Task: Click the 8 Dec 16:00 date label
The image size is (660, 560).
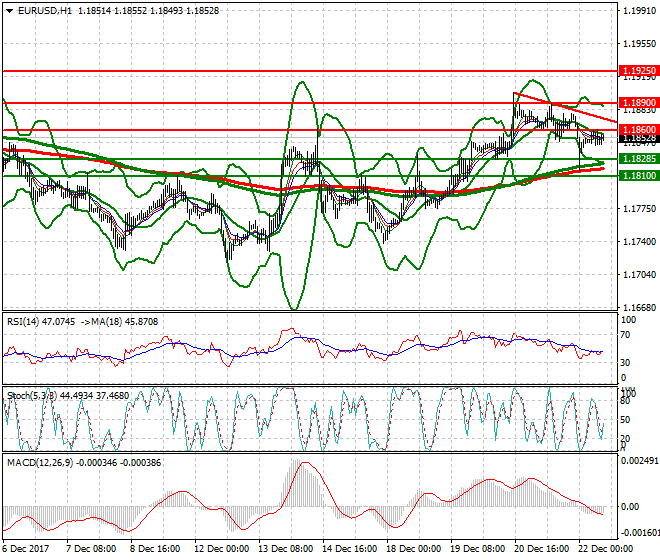Action: pos(155,549)
